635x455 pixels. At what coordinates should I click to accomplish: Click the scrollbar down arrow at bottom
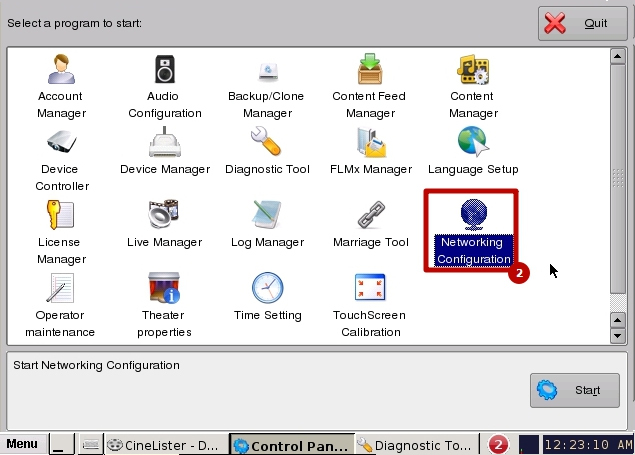tap(618, 336)
